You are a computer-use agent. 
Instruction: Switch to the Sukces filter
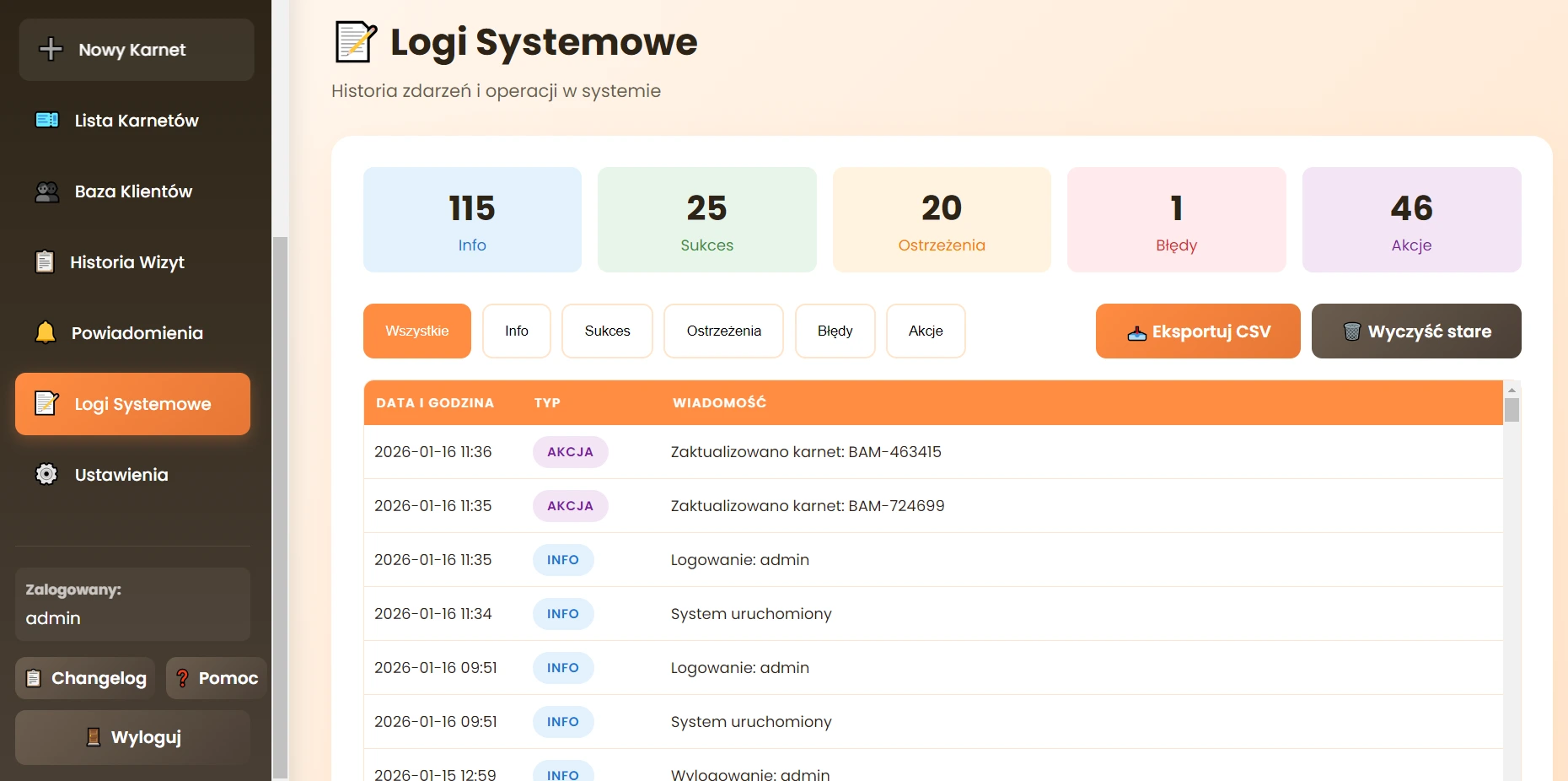pyautogui.click(x=607, y=331)
